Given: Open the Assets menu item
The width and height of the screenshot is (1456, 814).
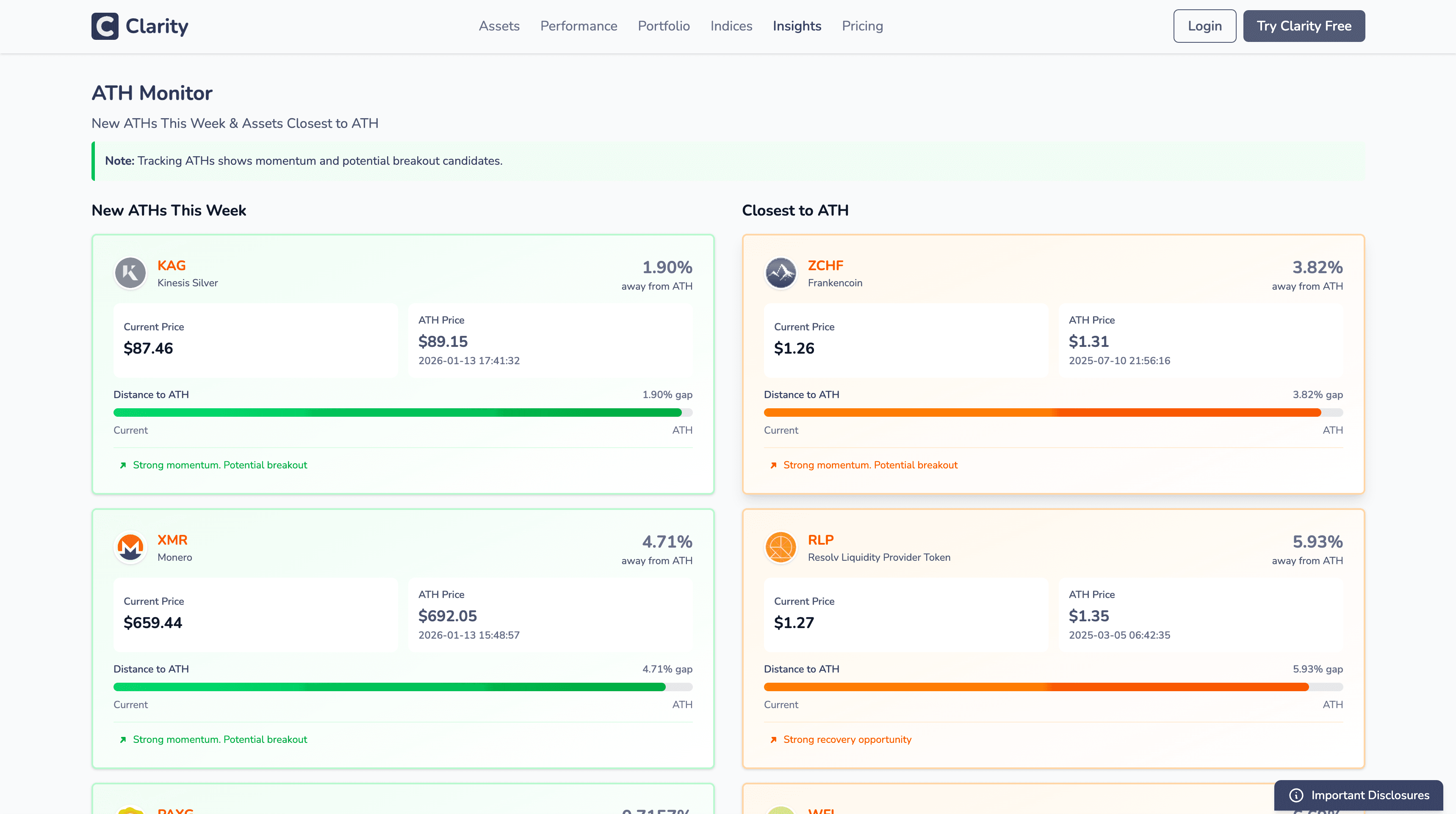Looking at the screenshot, I should pos(498,26).
